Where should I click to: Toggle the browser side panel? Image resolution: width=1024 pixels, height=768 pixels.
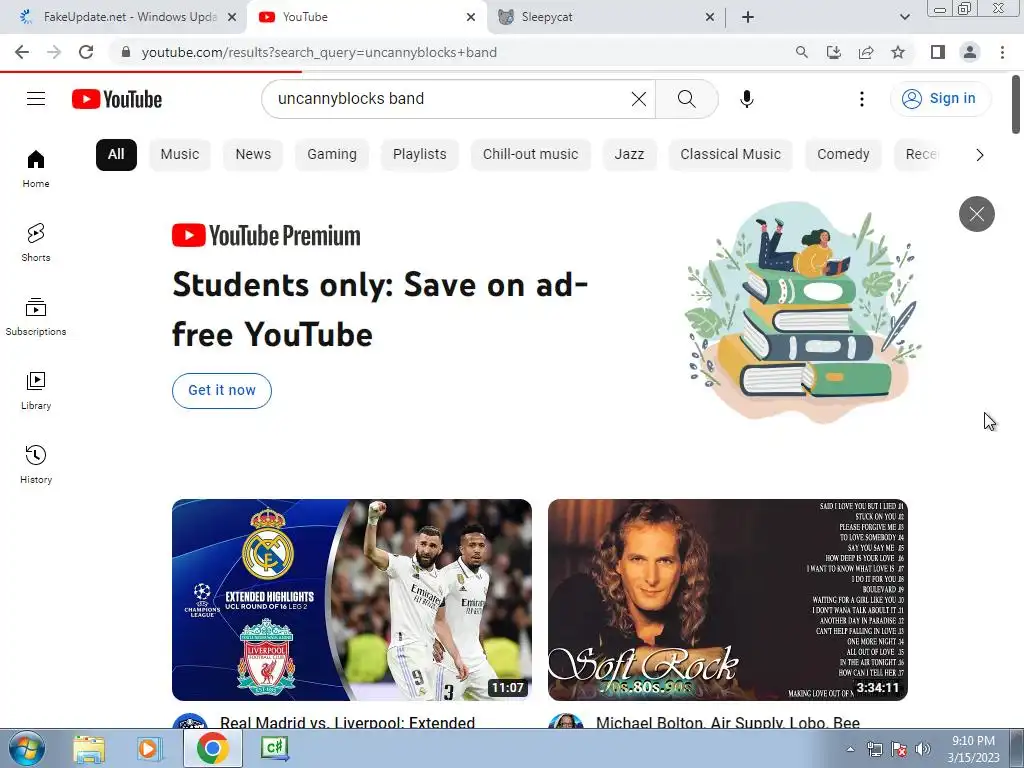point(938,52)
